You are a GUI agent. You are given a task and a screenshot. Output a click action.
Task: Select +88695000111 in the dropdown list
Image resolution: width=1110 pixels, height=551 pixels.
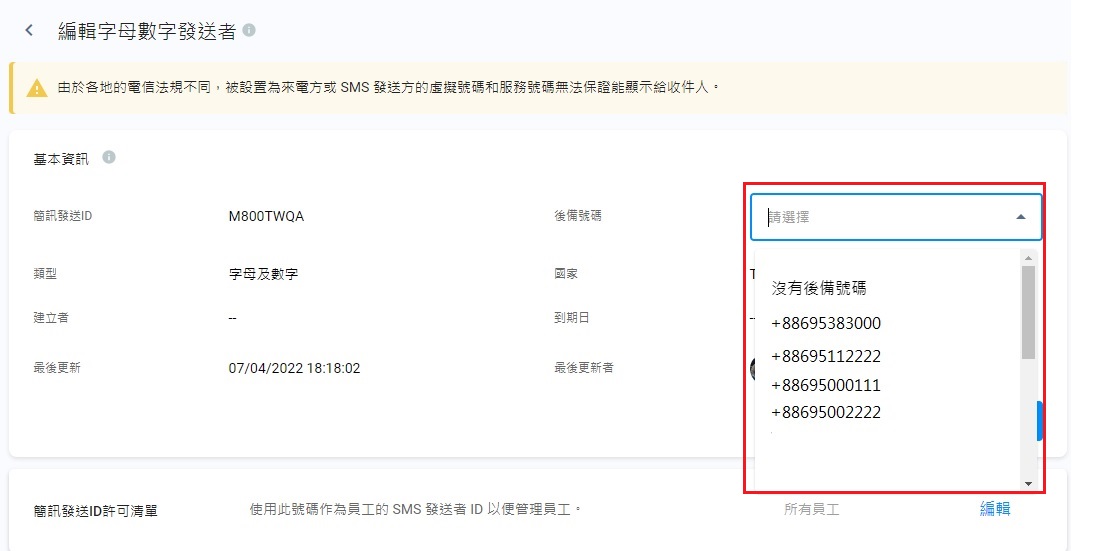[826, 385]
